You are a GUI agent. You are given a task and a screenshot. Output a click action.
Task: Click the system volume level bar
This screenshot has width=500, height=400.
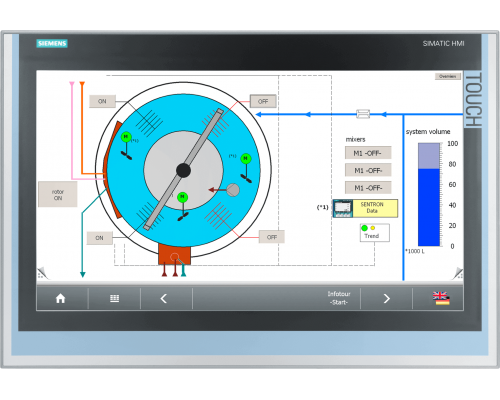[429, 195]
